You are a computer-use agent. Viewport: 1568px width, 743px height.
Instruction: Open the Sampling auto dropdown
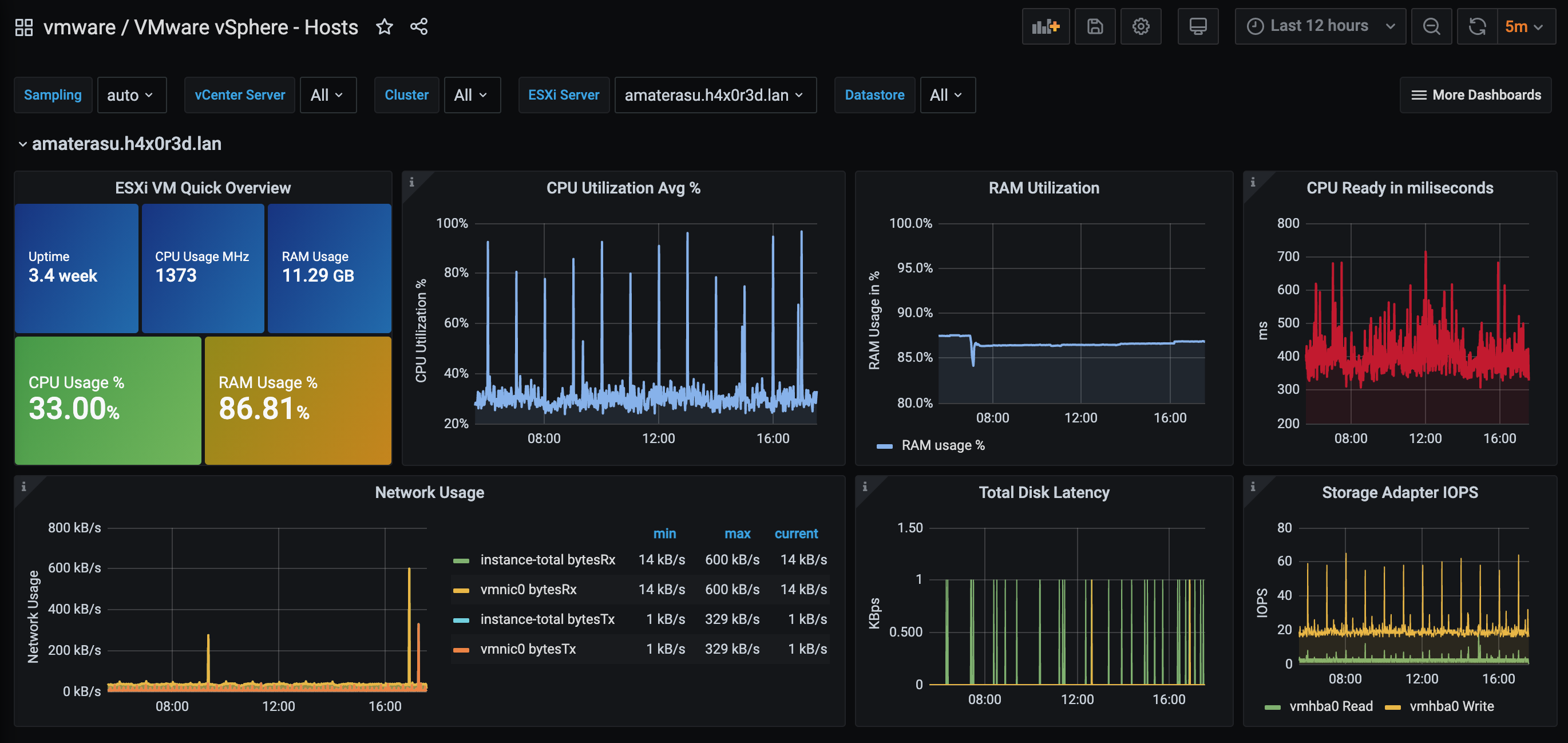(132, 95)
